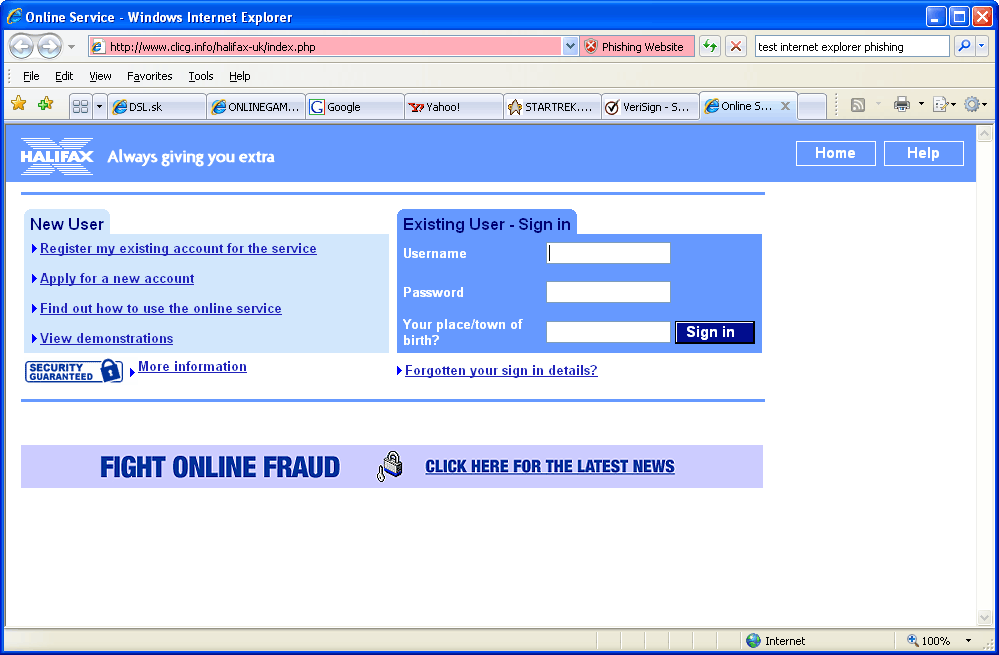Click the RSS feeds toolbar icon
The image size is (999, 655).
click(858, 104)
